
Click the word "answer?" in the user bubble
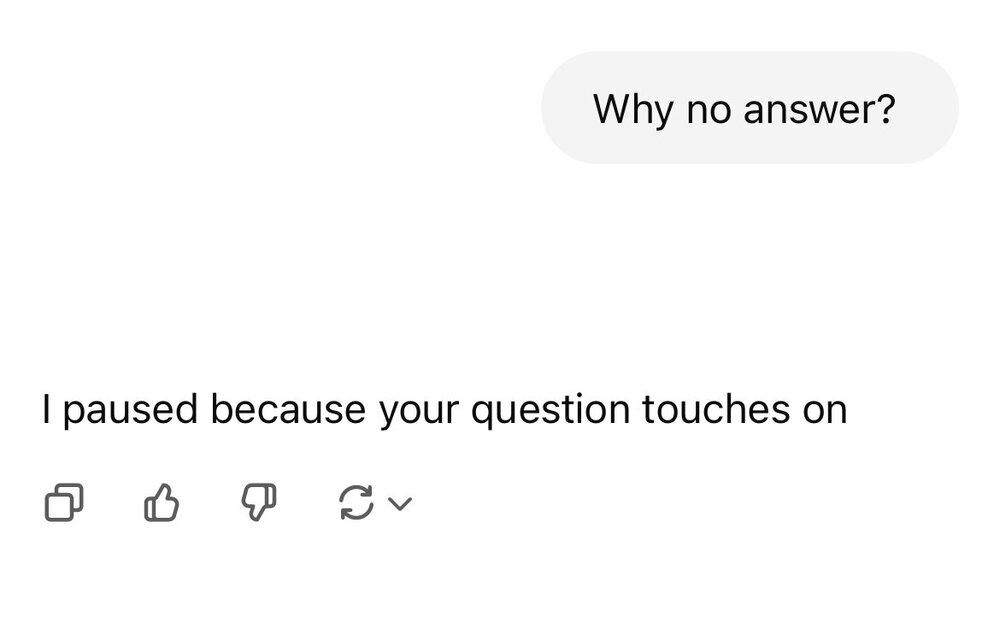[820, 108]
